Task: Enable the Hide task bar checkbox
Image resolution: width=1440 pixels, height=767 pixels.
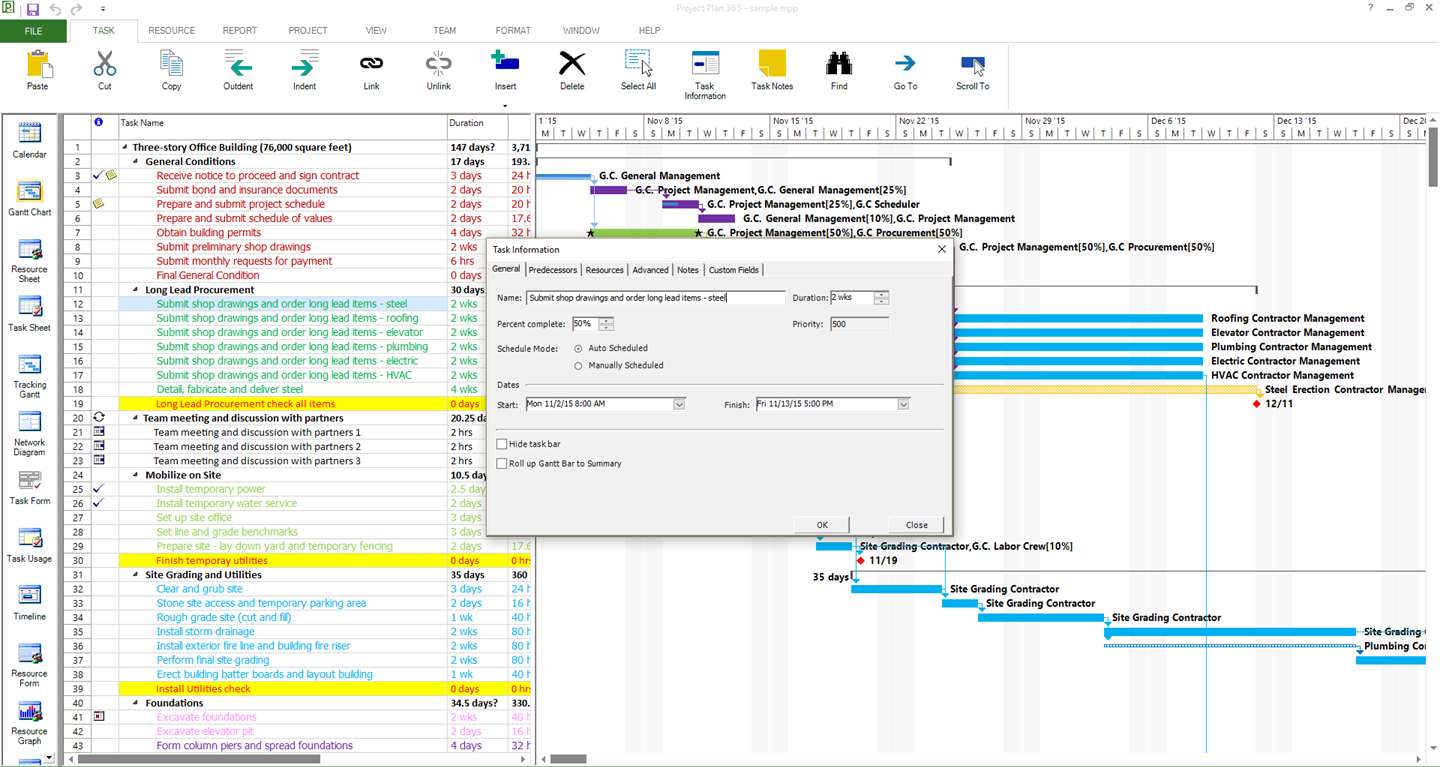Action: (x=502, y=444)
